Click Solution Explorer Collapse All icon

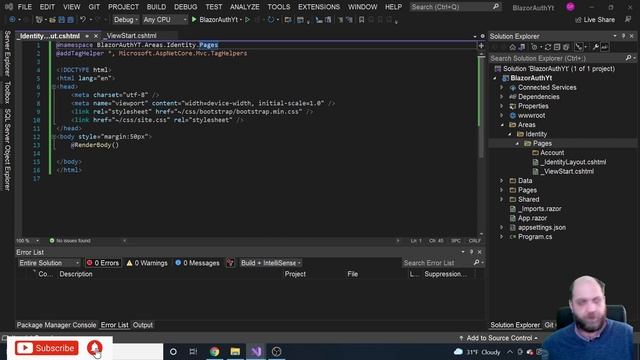coord(557,47)
